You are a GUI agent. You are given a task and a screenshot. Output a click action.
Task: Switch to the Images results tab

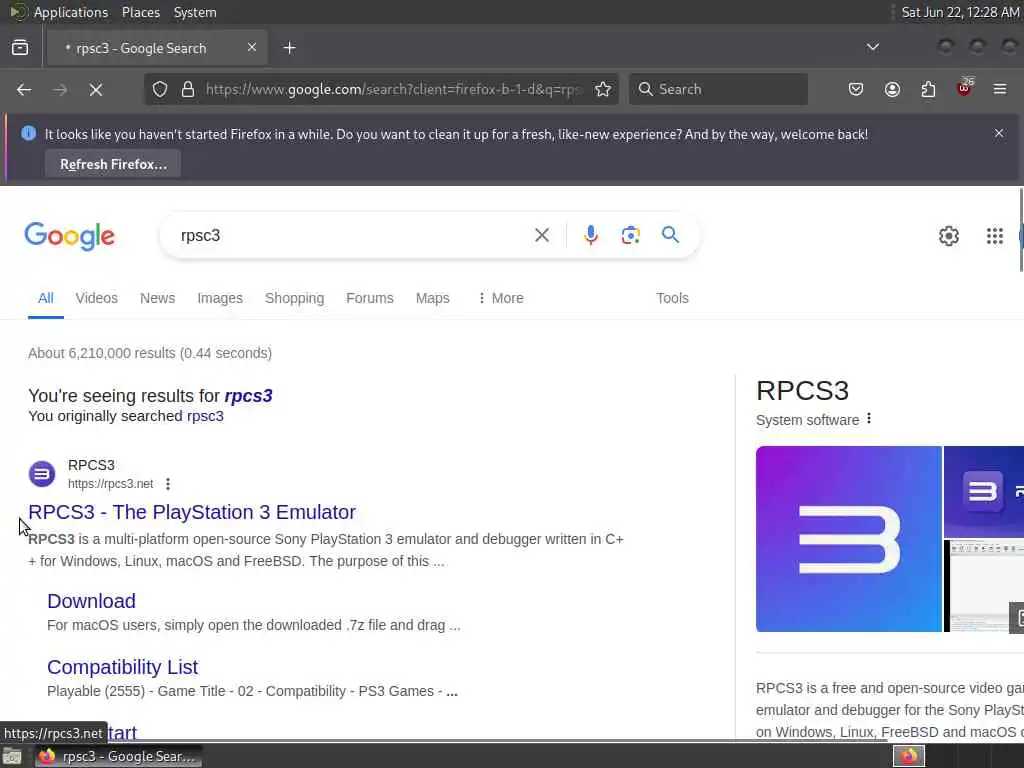tap(220, 298)
